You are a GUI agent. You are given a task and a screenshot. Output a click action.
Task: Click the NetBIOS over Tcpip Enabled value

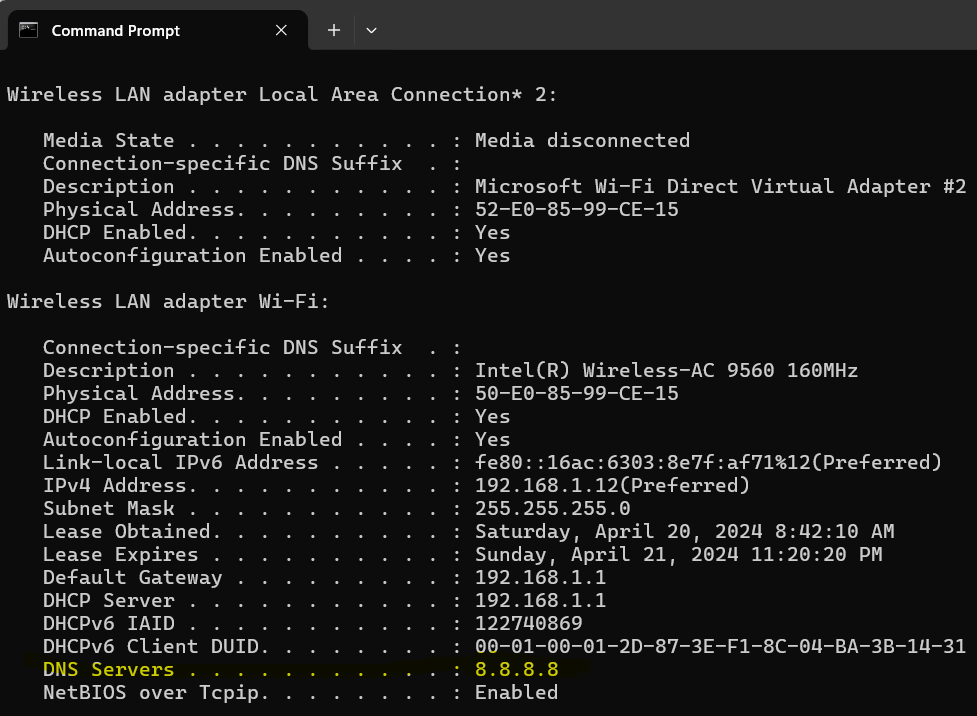tap(516, 693)
